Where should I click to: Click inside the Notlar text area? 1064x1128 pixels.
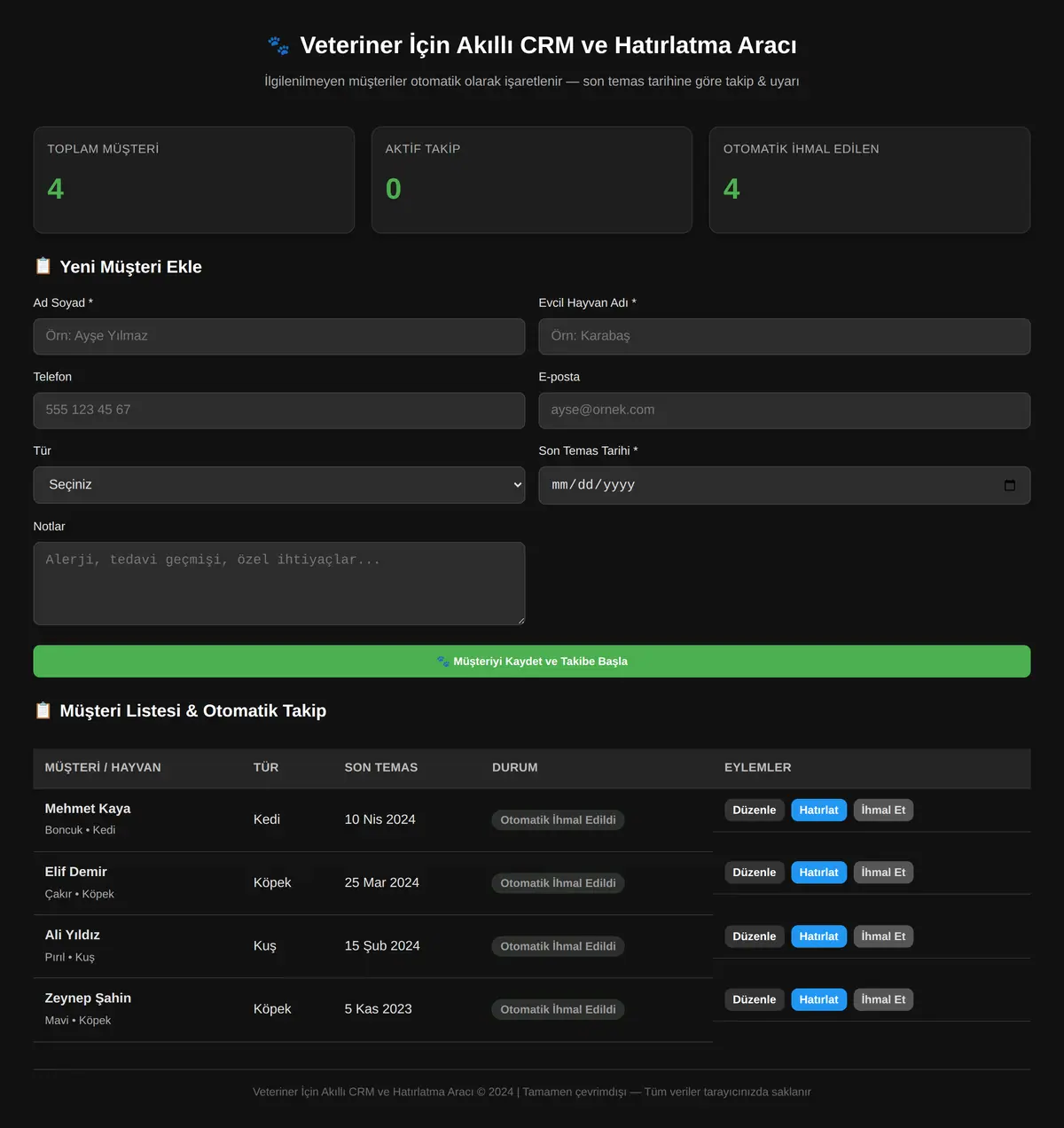tap(279, 584)
